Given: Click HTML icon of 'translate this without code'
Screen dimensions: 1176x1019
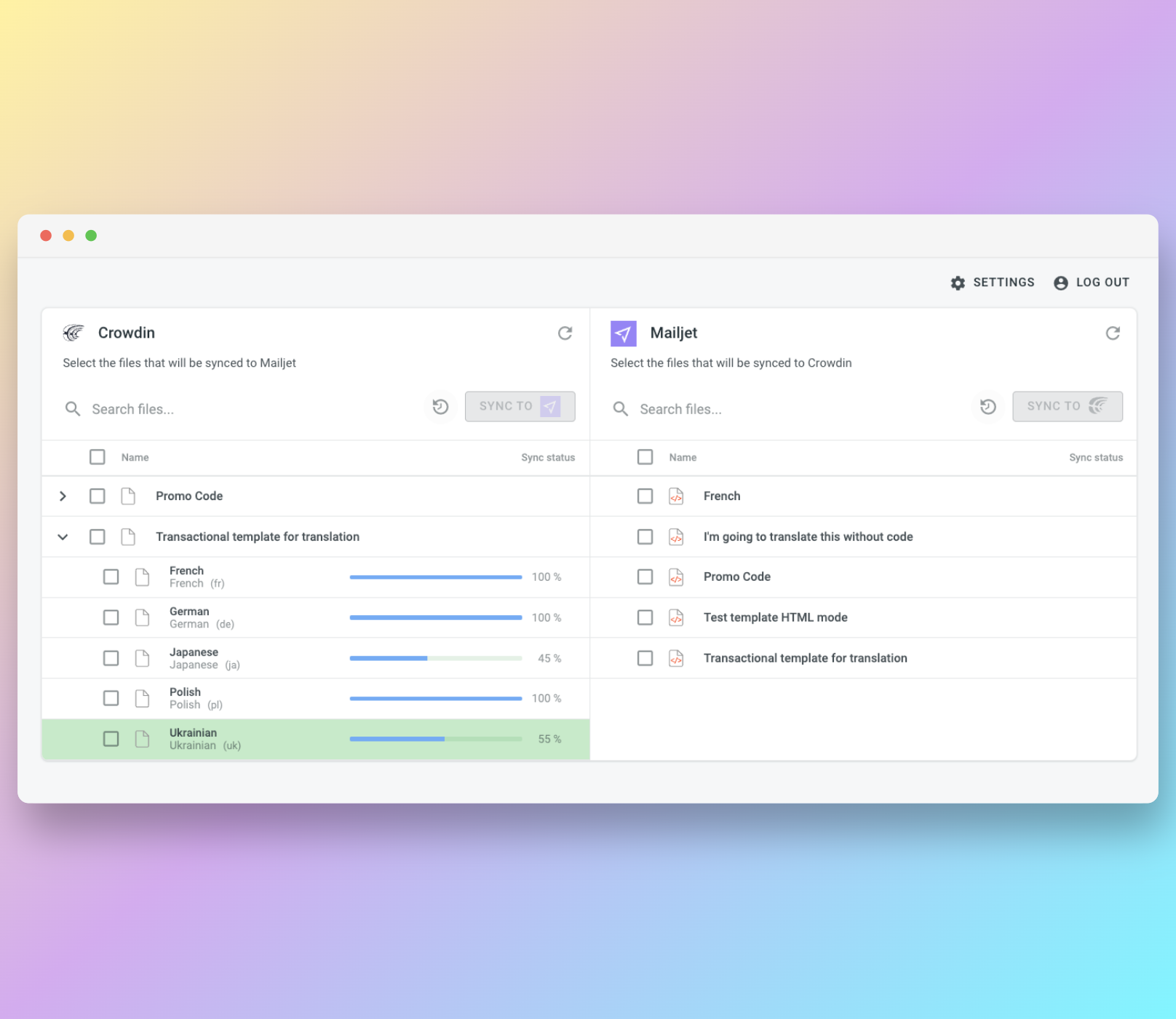Looking at the screenshot, I should (x=676, y=537).
